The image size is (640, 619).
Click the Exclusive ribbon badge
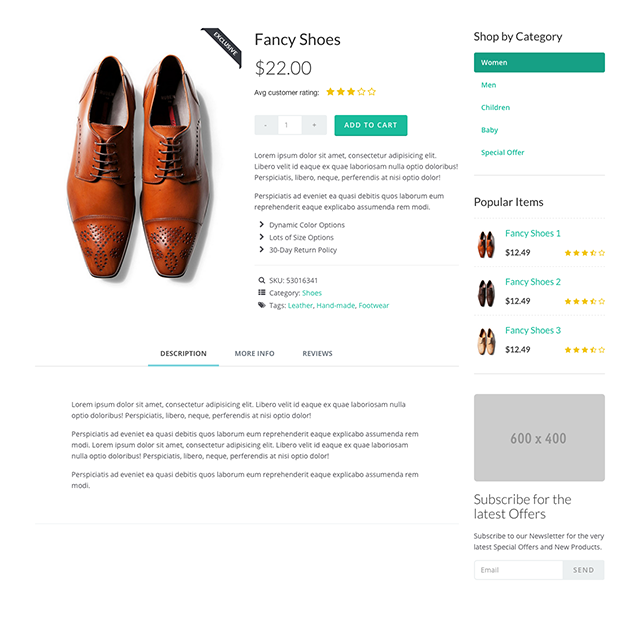coord(223,46)
